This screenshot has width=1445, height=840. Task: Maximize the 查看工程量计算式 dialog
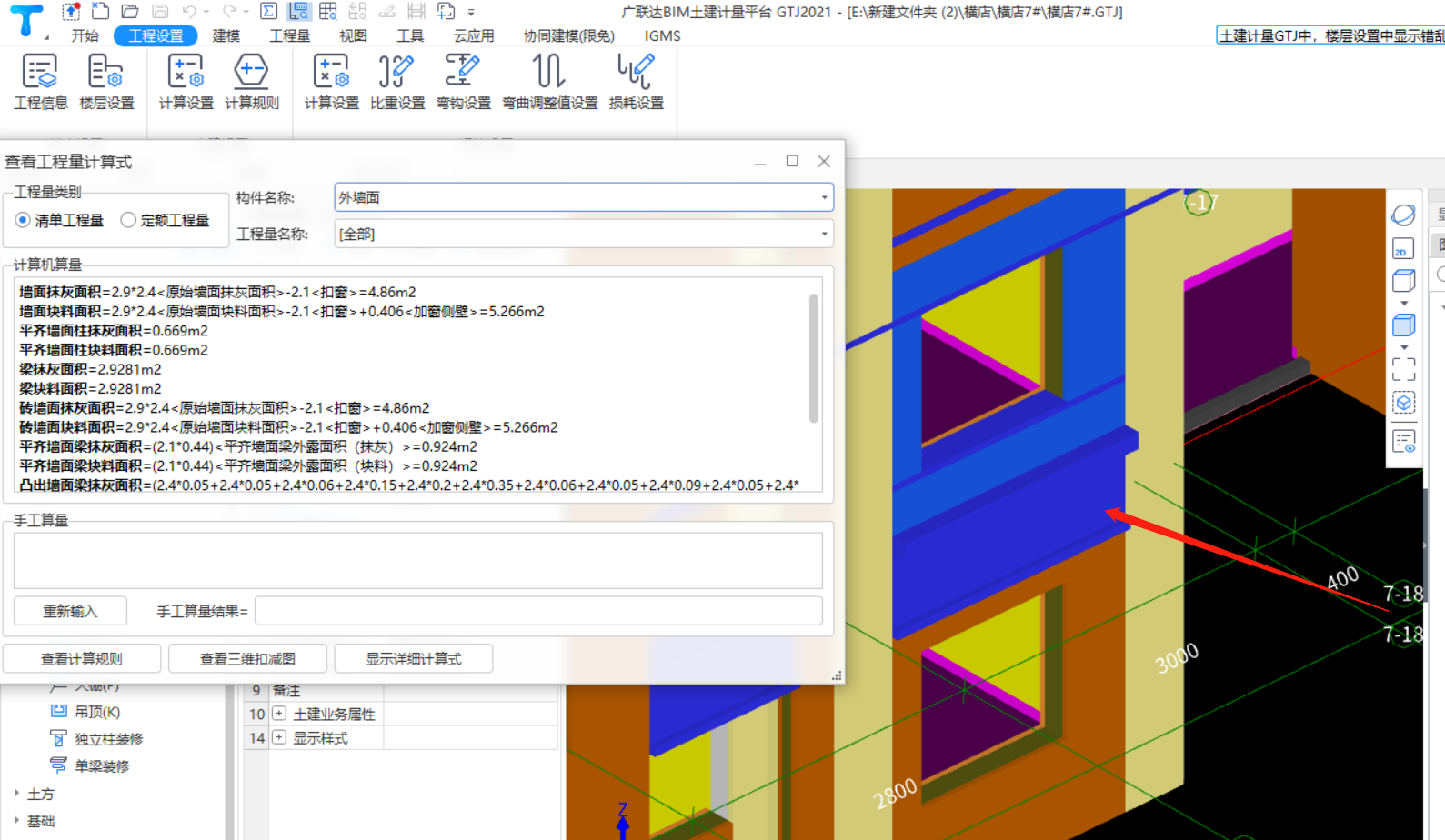point(792,161)
